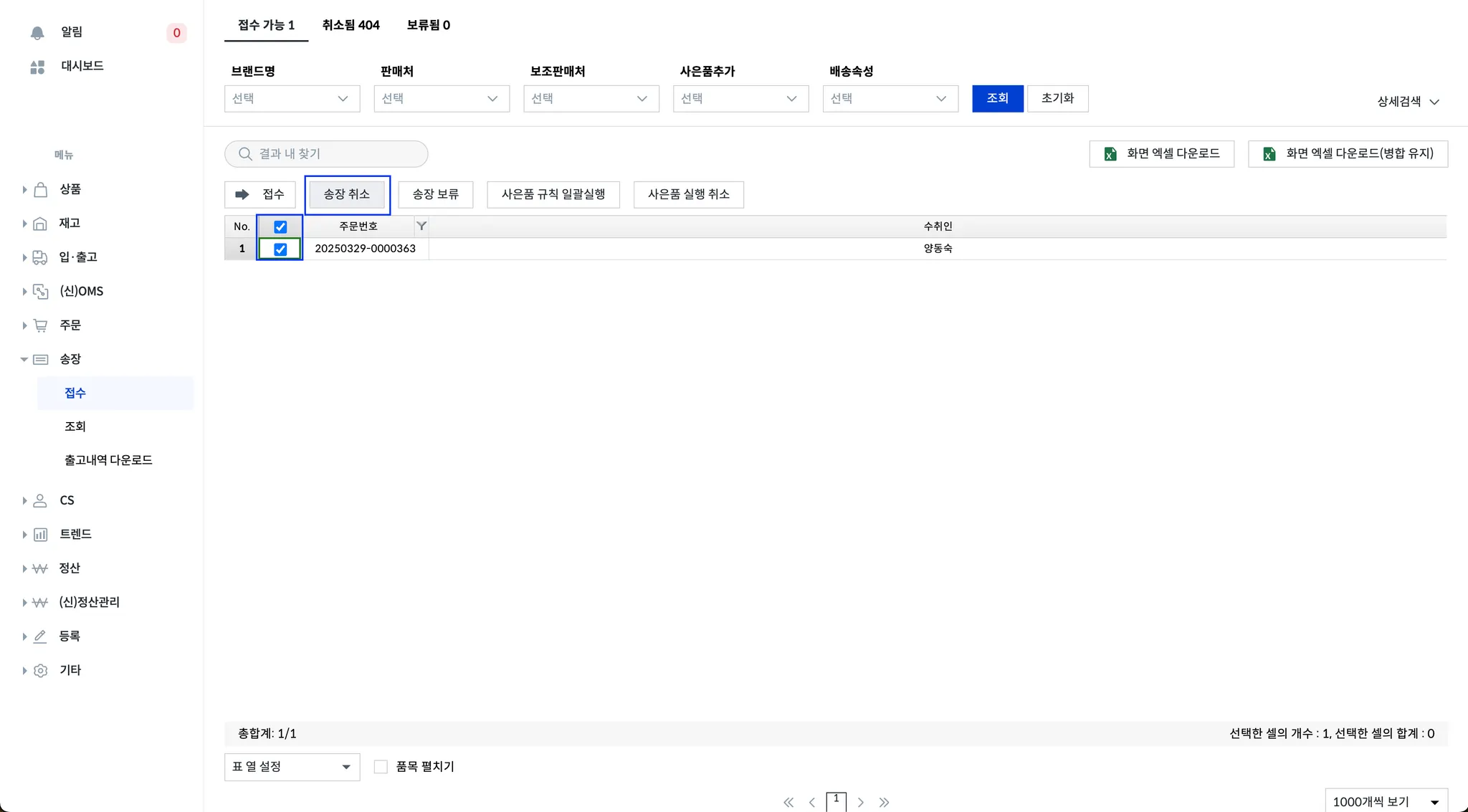Open the 브랜드명 dropdown

(292, 98)
